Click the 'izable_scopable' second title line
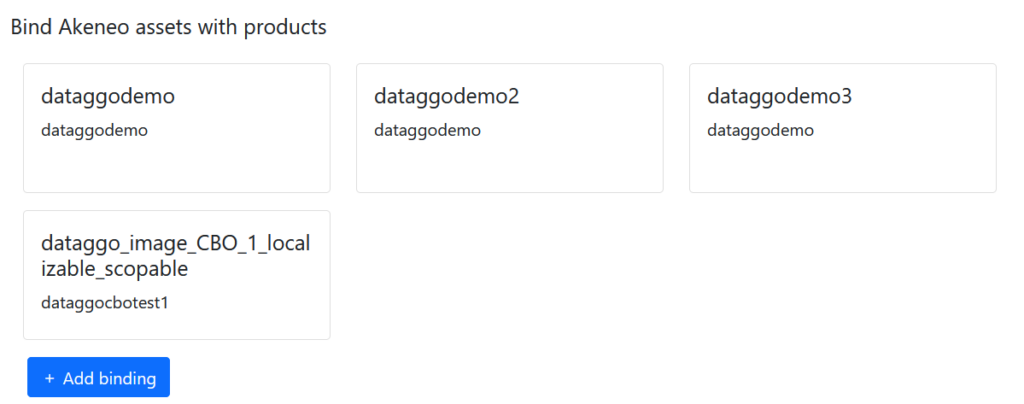This screenshot has height=404, width=1024. pyautogui.click(x=114, y=270)
